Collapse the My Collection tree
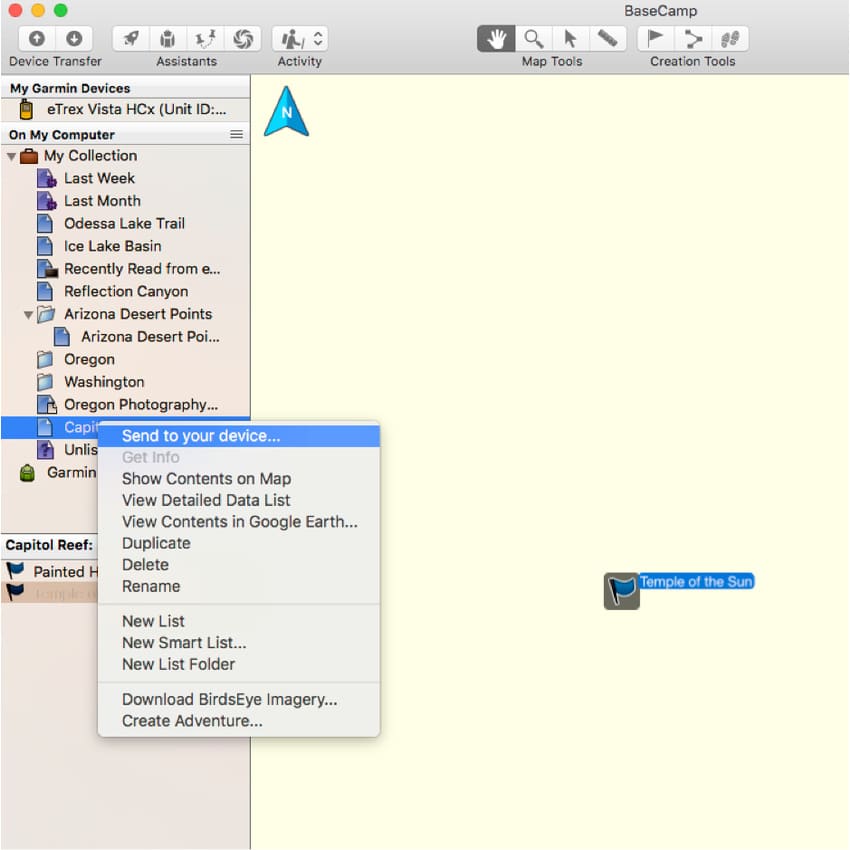The width and height of the screenshot is (850, 850). (x=11, y=157)
